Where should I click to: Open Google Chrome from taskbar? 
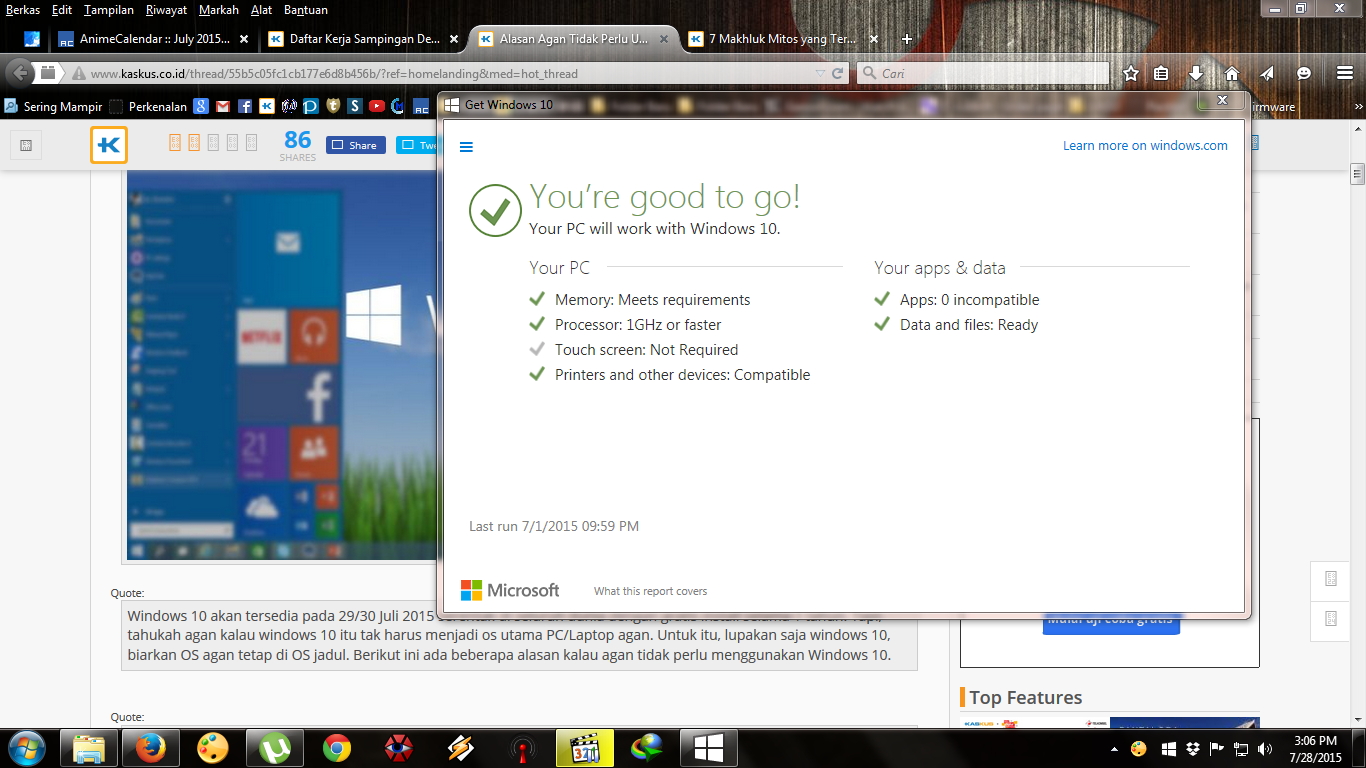pyautogui.click(x=337, y=748)
